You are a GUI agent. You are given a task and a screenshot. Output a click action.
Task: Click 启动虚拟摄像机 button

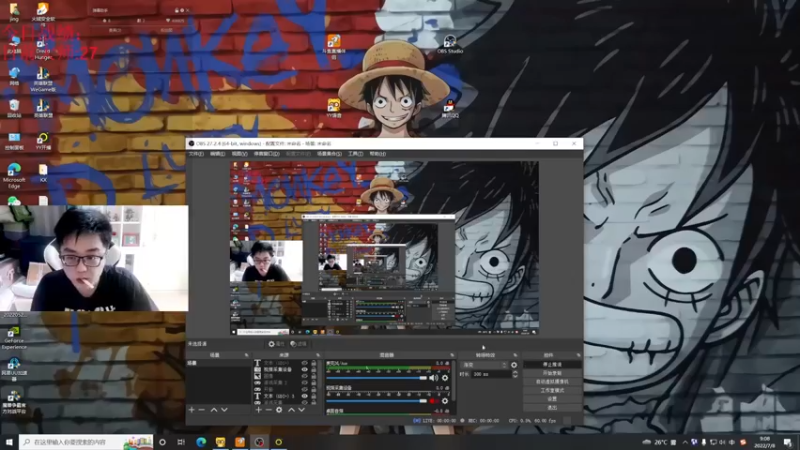[552, 382]
